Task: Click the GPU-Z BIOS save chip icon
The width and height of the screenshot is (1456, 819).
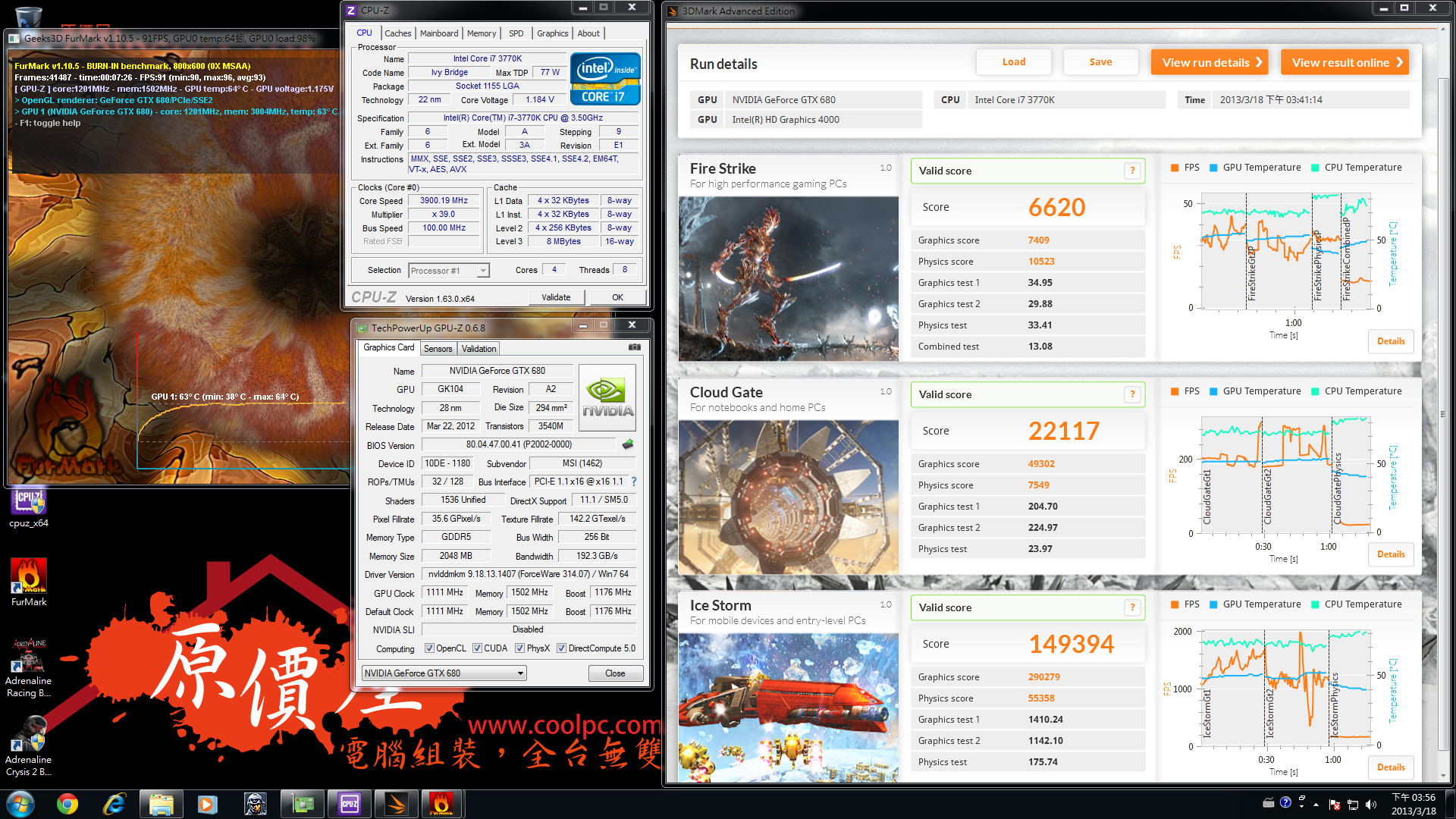Action: click(628, 444)
